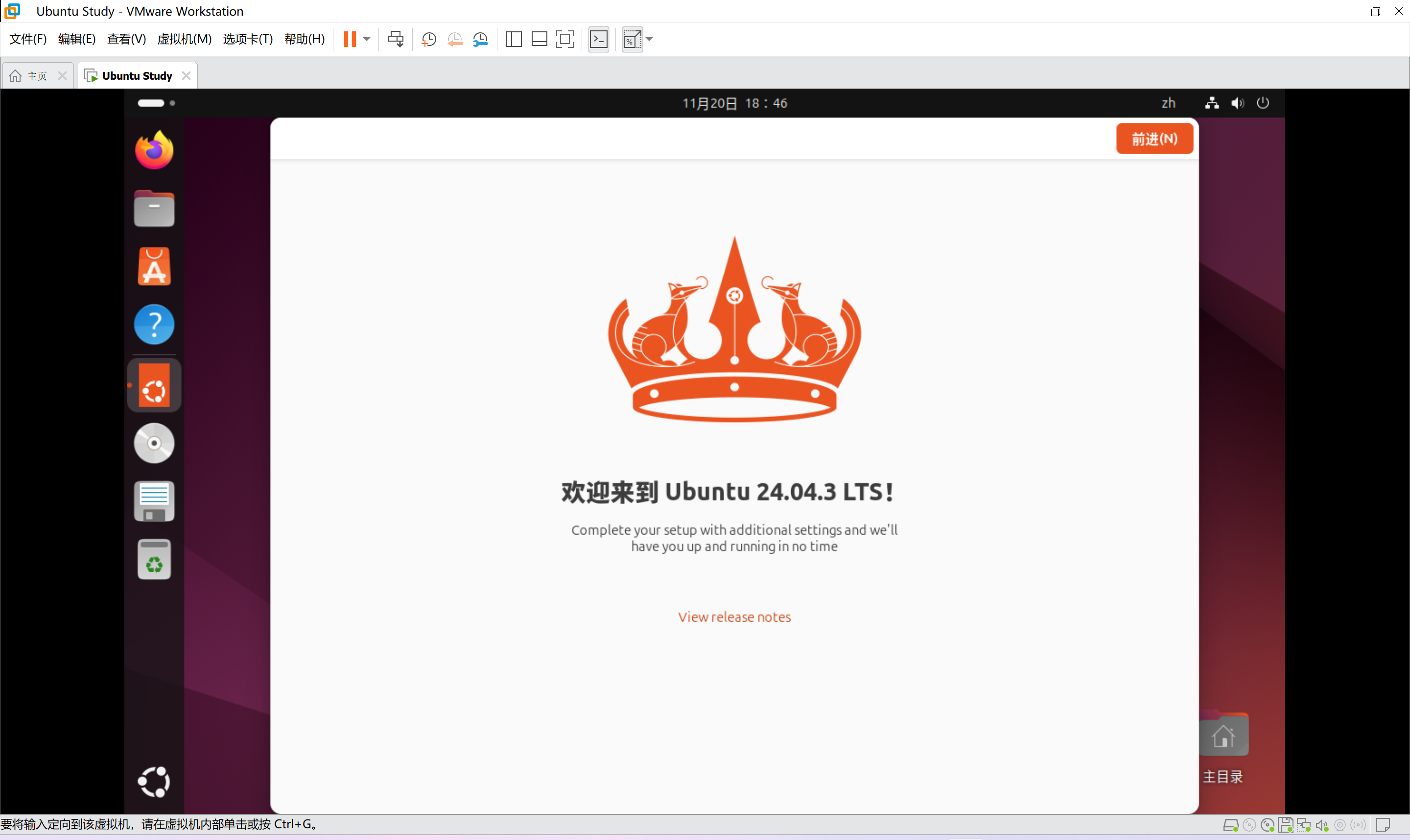Open Ubuntu App Center in dock
The height and width of the screenshot is (840, 1410).
(x=154, y=267)
